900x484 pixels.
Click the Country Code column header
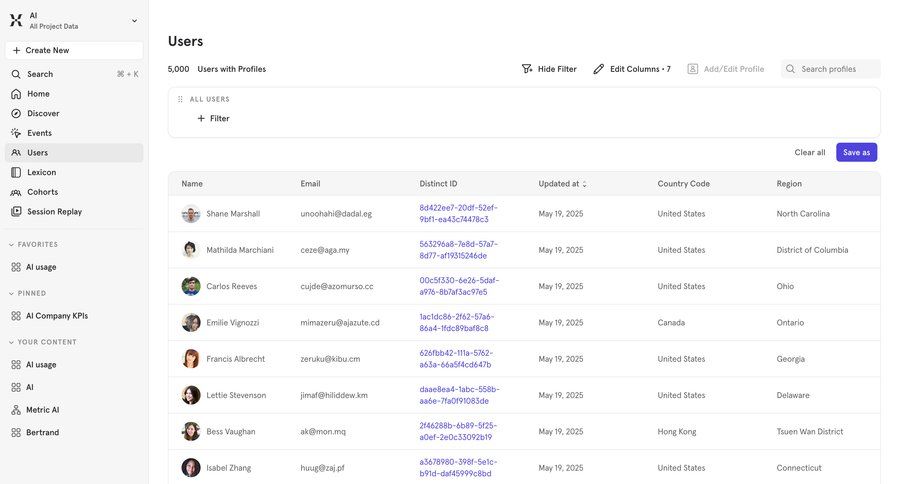[x=684, y=184]
